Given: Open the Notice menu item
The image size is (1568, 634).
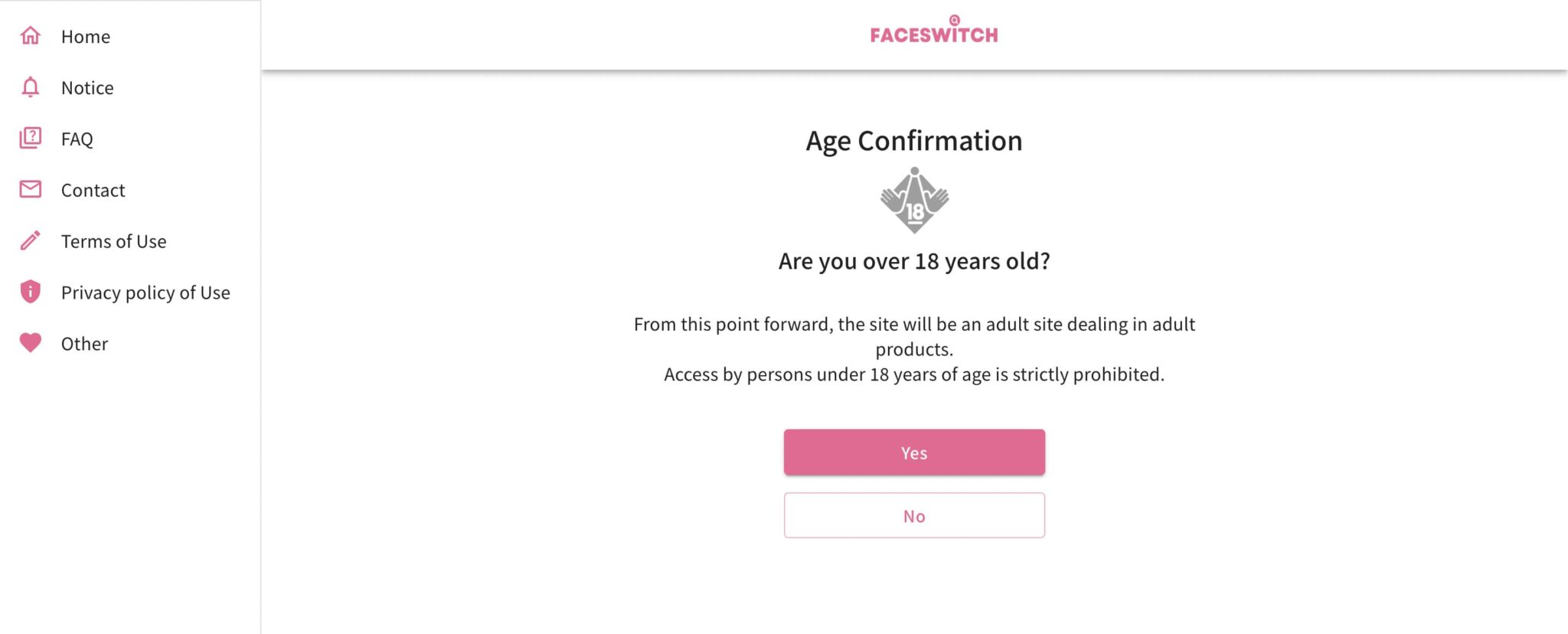Looking at the screenshot, I should 87,87.
